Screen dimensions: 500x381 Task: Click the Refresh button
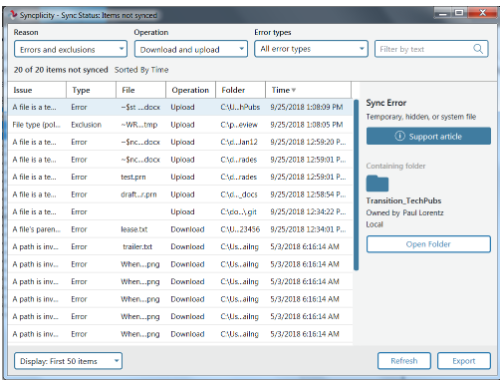pyautogui.click(x=404, y=361)
